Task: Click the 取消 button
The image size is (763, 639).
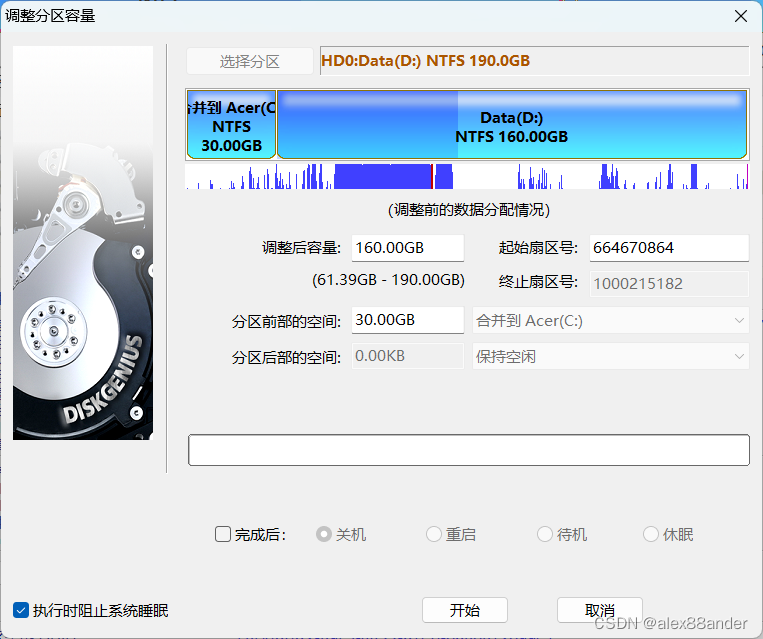Action: pos(600,610)
